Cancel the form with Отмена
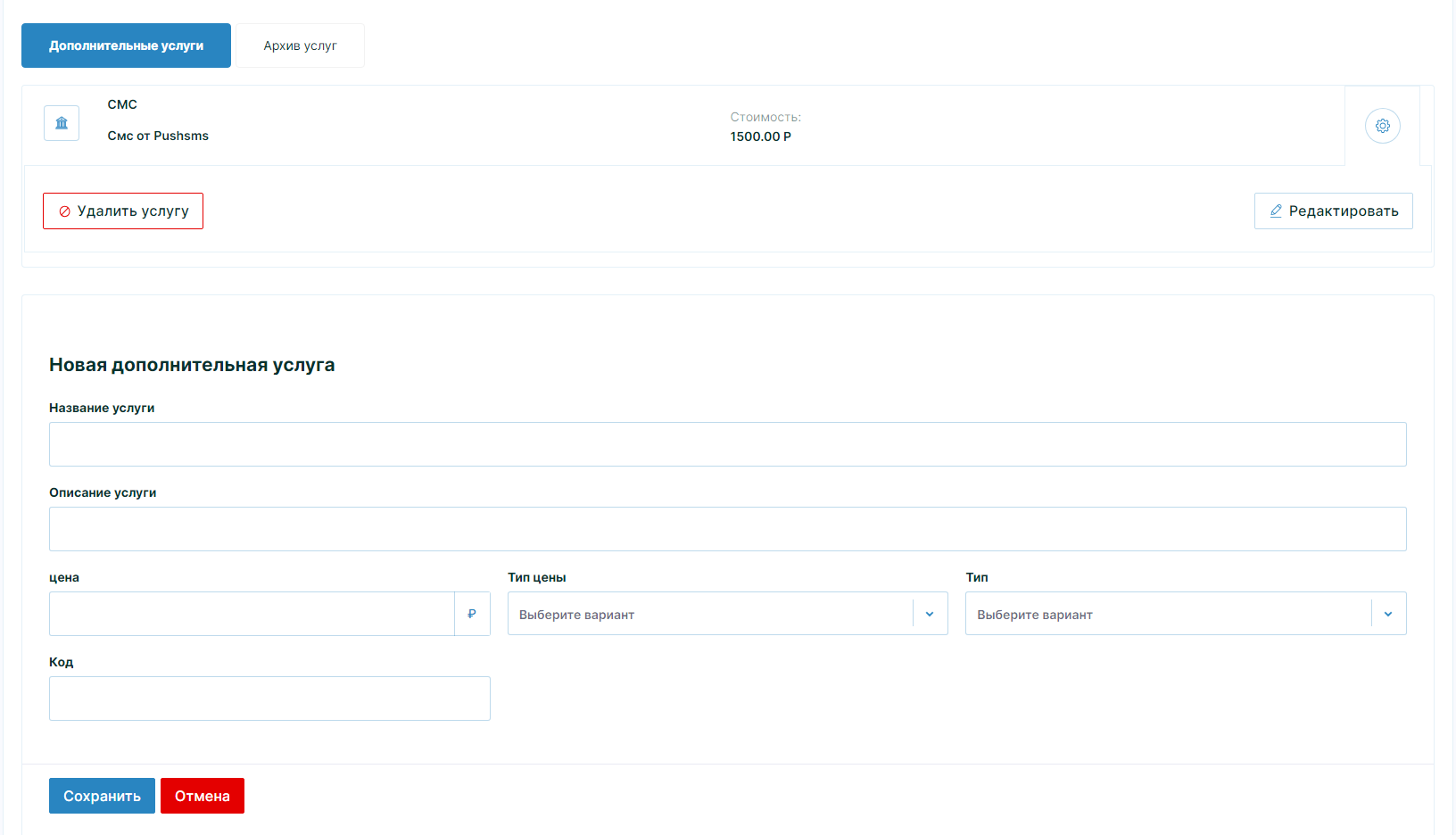This screenshot has height=835, width=1456. pyautogui.click(x=203, y=796)
